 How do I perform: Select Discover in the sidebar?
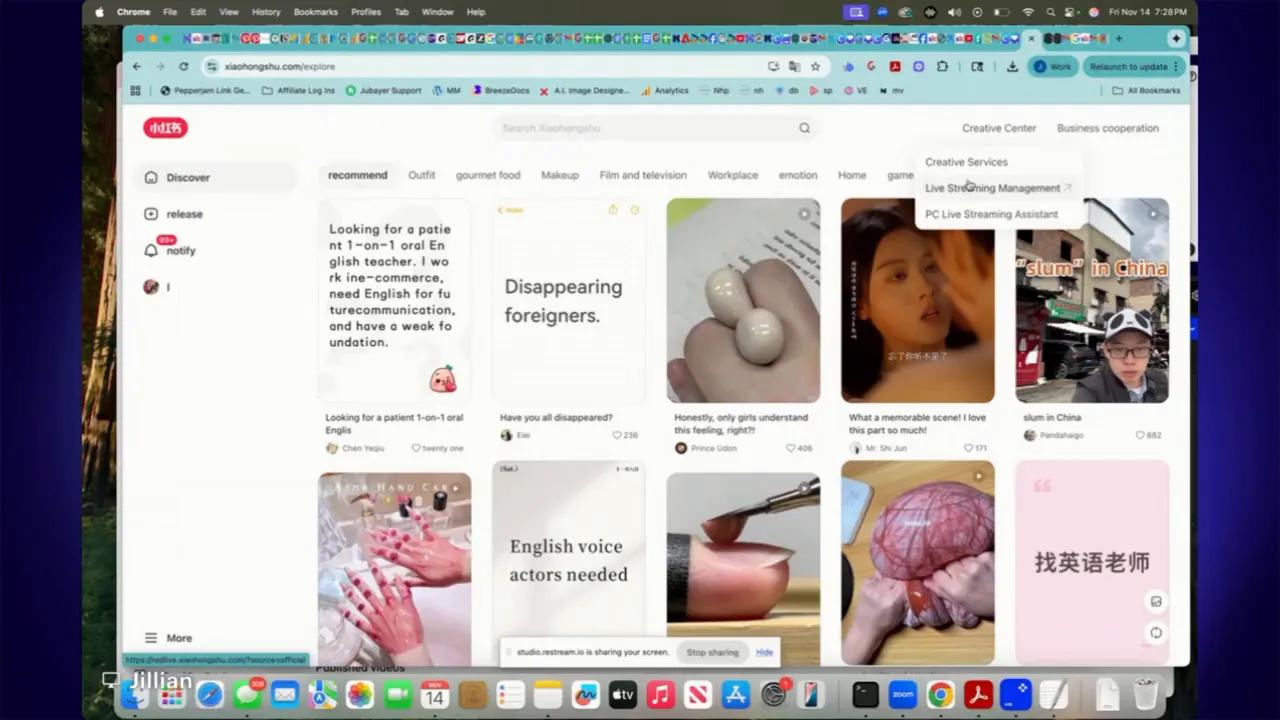click(x=187, y=177)
